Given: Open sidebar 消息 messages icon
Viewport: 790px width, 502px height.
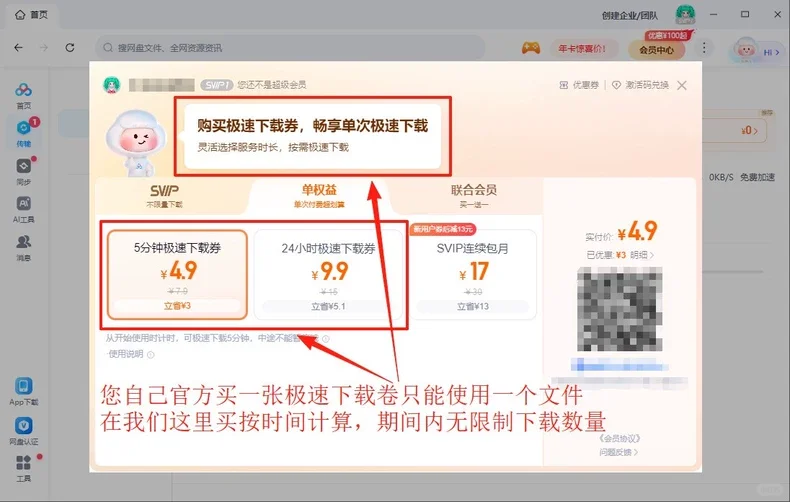Looking at the screenshot, I should click(x=23, y=248).
